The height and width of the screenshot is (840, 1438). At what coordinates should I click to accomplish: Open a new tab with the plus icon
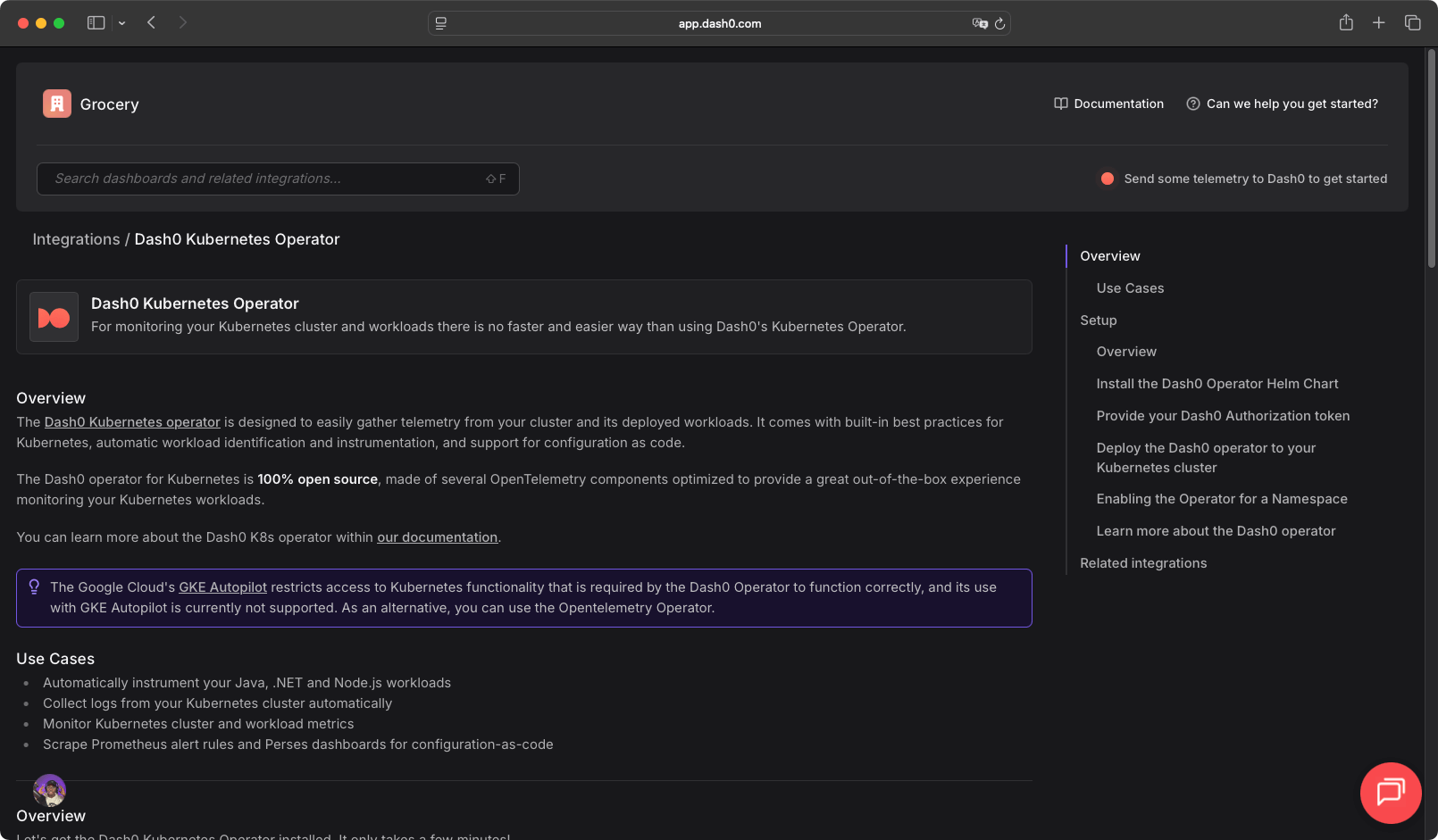[x=1378, y=22]
